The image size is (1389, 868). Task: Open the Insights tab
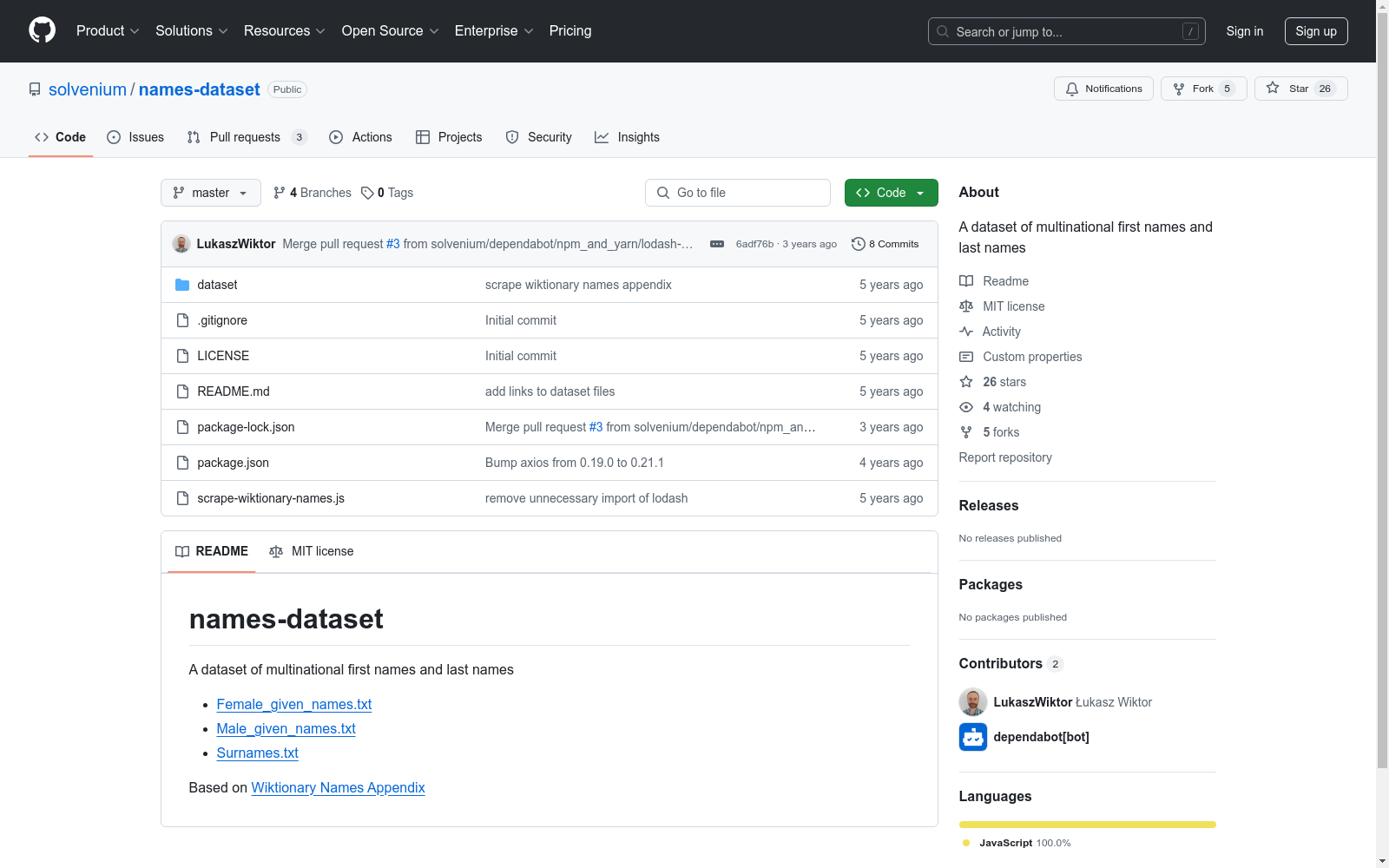click(x=627, y=137)
